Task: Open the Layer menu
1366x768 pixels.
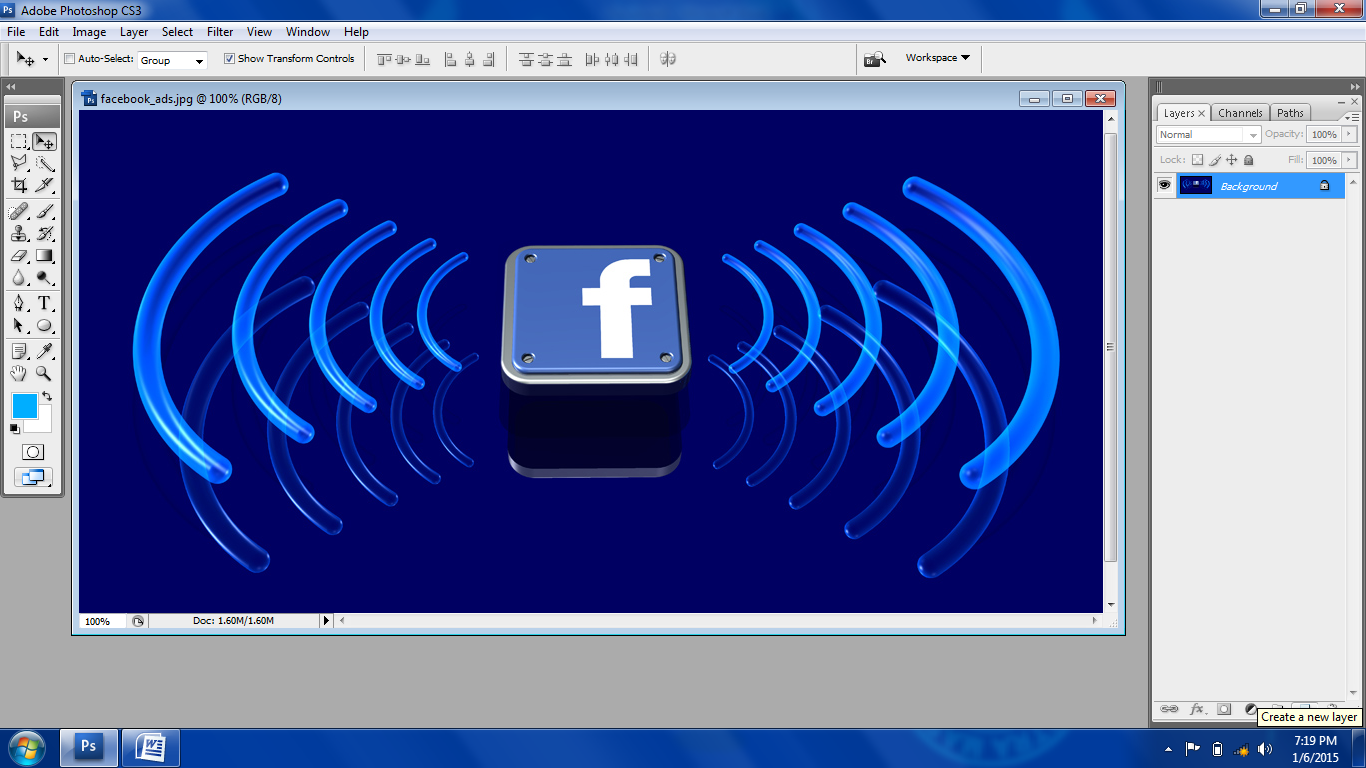Action: (x=134, y=32)
